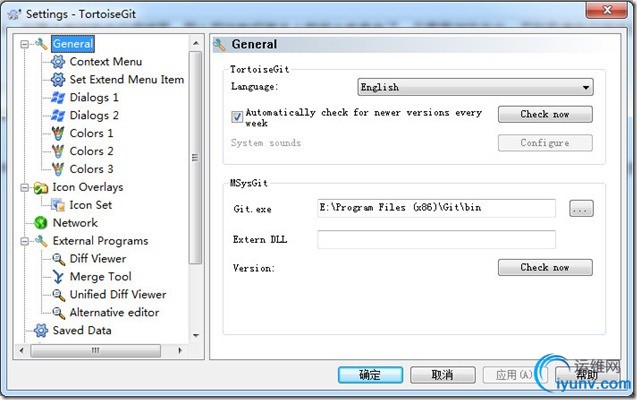The width and height of the screenshot is (637, 400).
Task: Click the Unified Diff Viewer magnifier icon
Action: click(x=58, y=294)
